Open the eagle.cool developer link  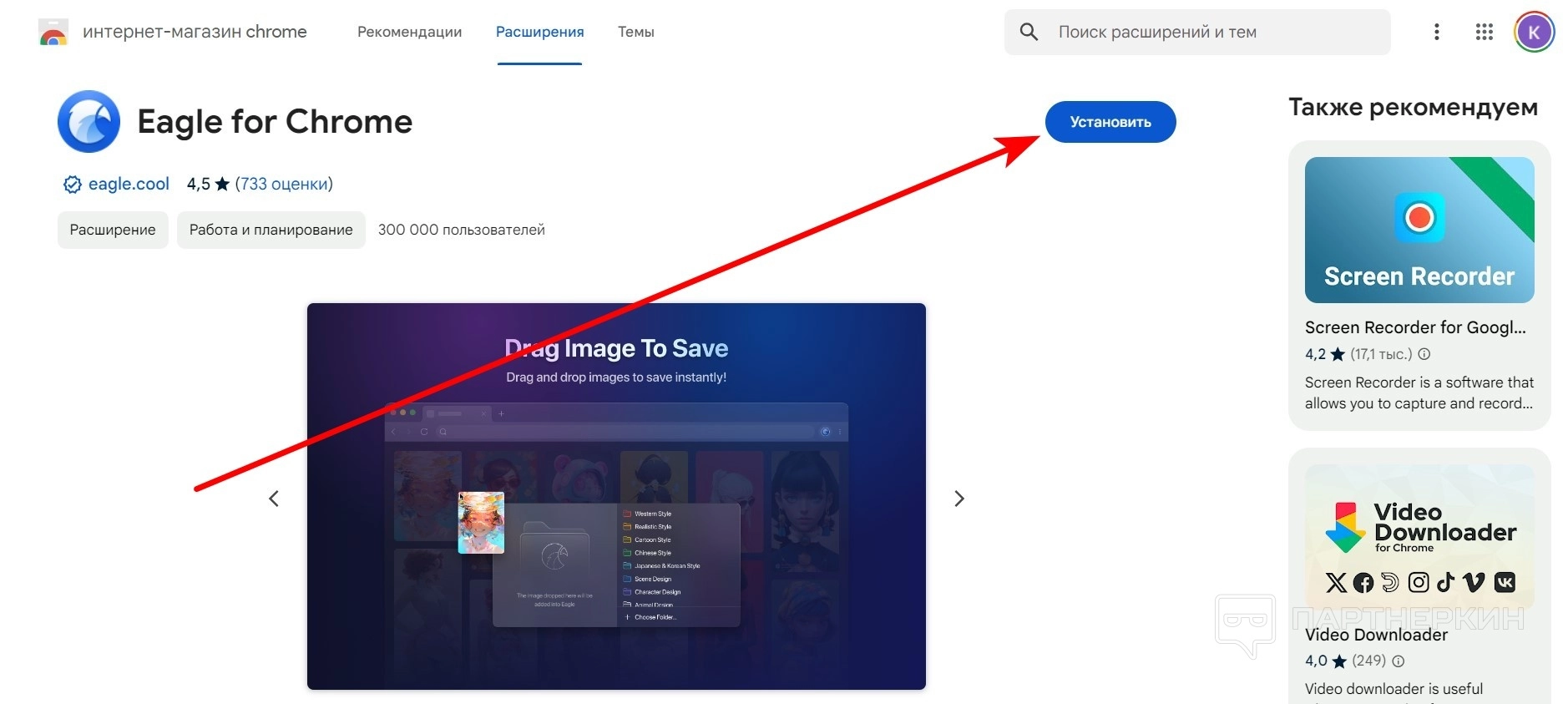coord(129,184)
